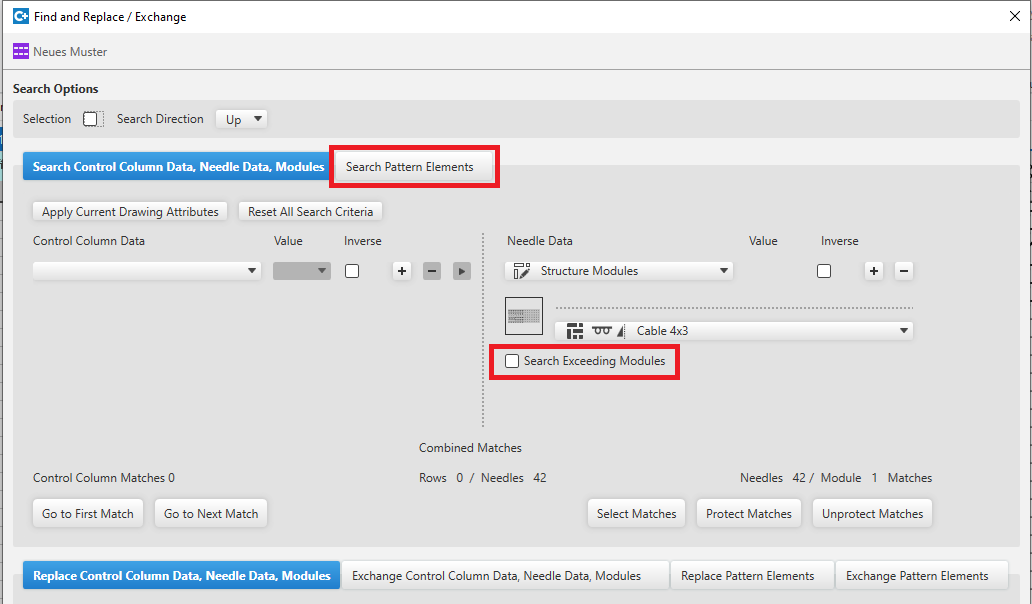Click Reset All Search Criteria button

coord(310,212)
